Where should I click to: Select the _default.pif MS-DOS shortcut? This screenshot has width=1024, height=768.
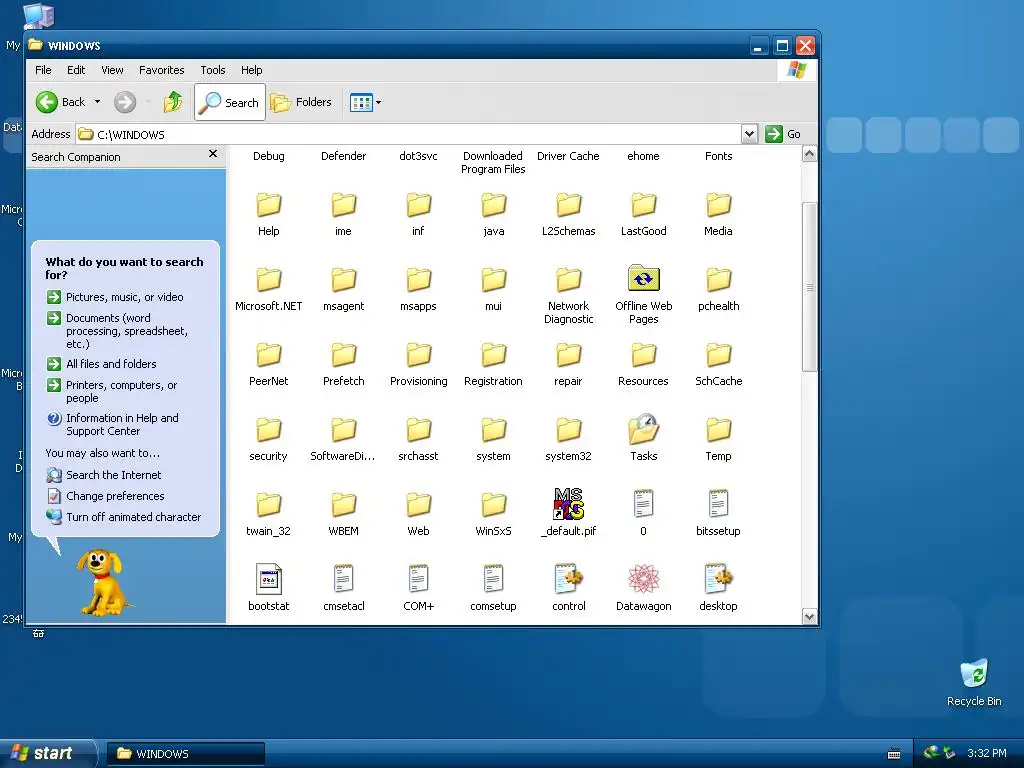[x=568, y=504]
